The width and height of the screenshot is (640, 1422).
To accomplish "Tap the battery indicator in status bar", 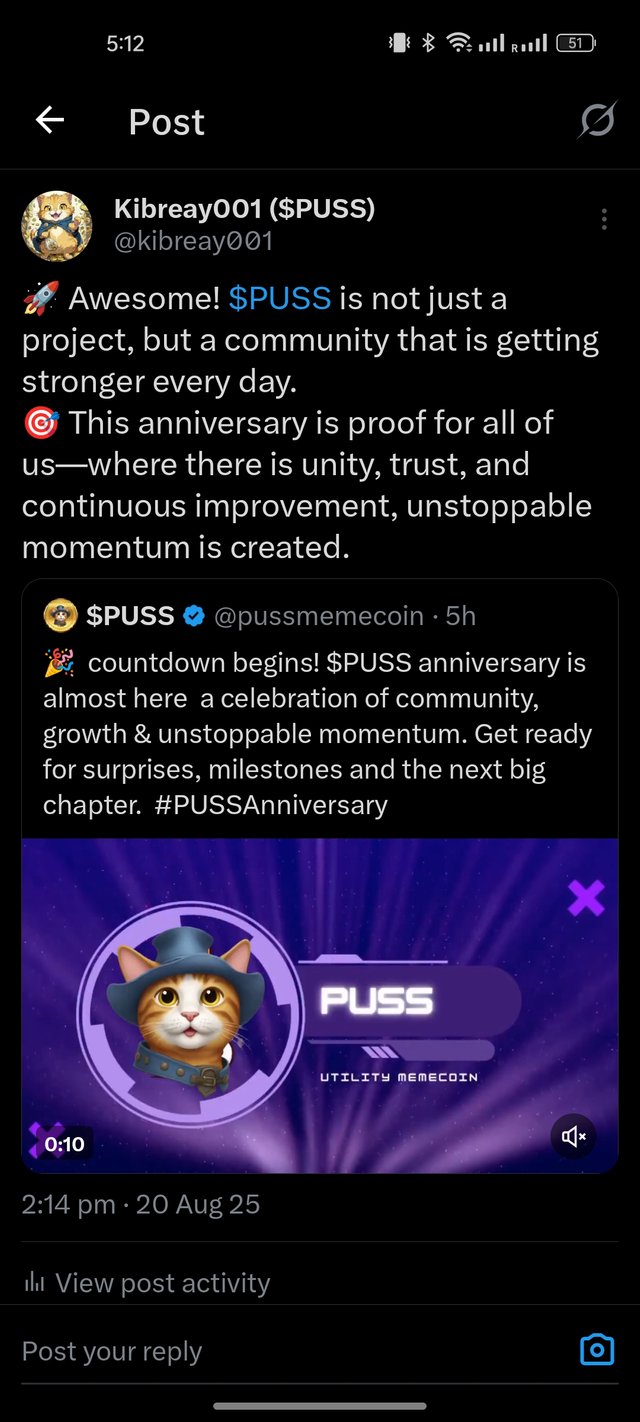I will coord(576,43).
